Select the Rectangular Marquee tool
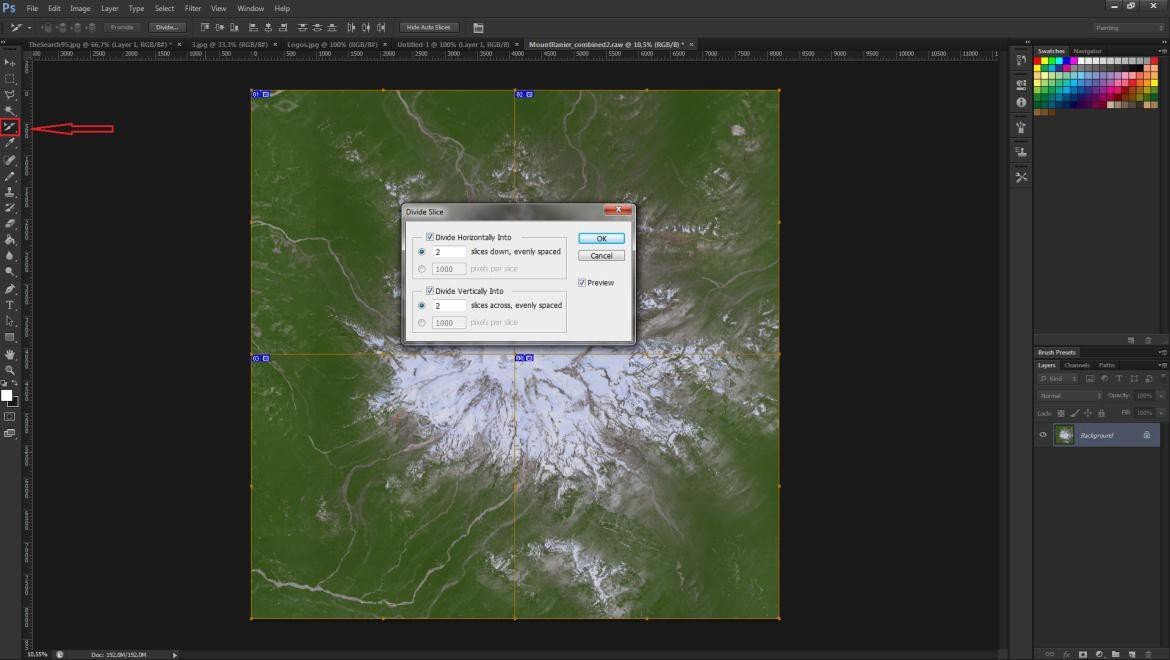Screen dimensions: 1170x660 click(10, 79)
